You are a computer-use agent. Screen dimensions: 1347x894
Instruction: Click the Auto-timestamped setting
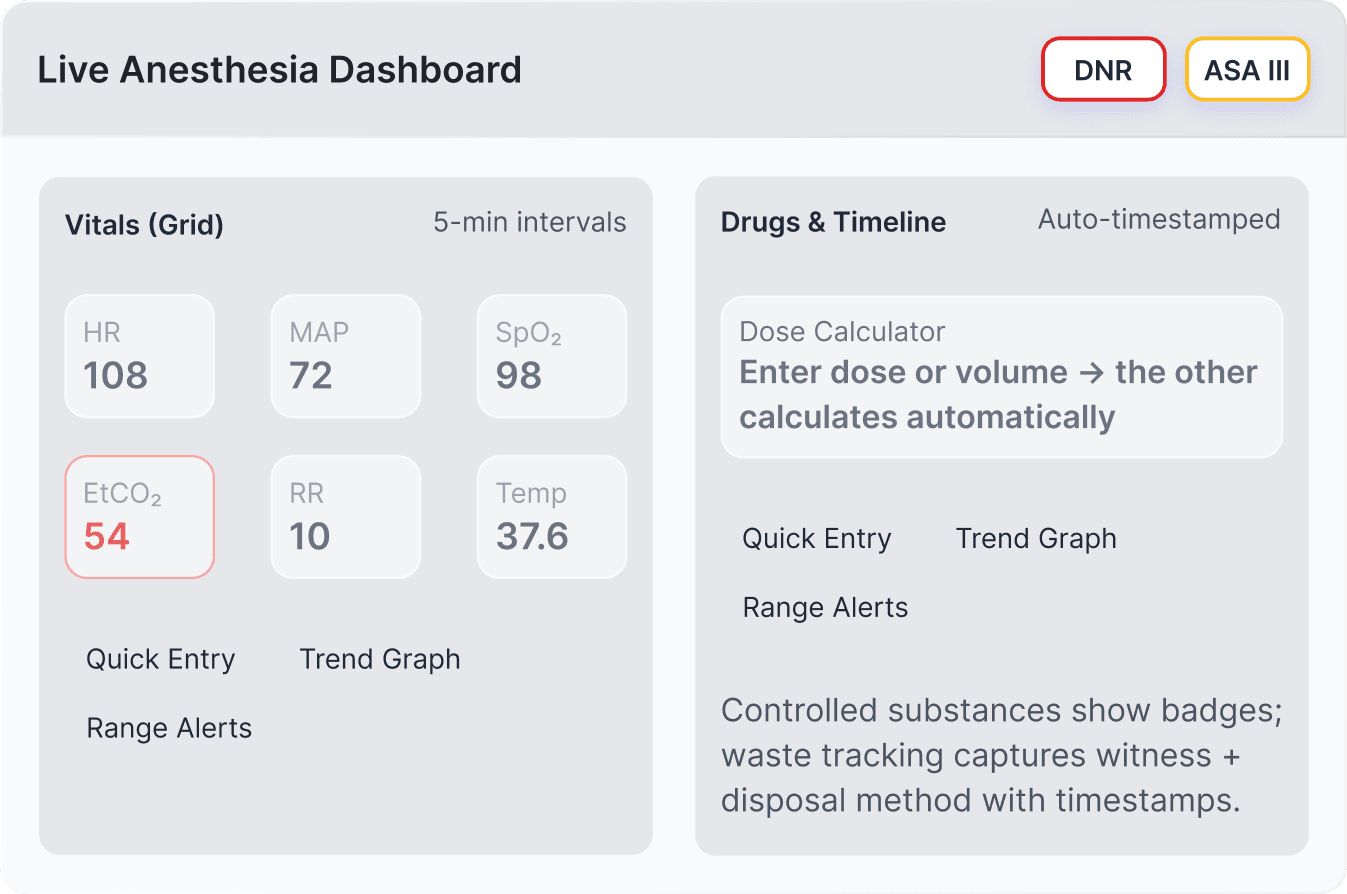[1158, 219]
